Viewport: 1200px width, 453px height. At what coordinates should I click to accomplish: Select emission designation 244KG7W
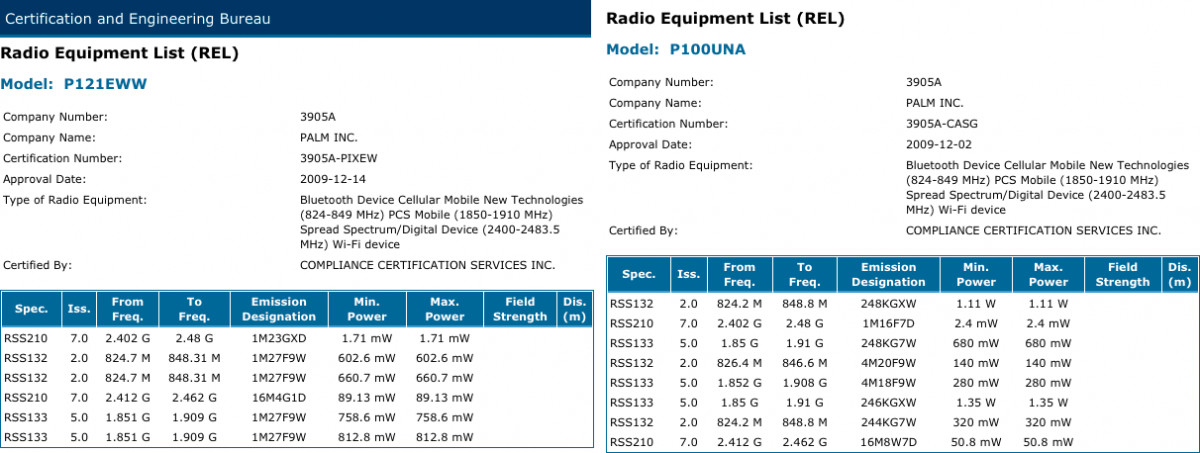[888, 422]
